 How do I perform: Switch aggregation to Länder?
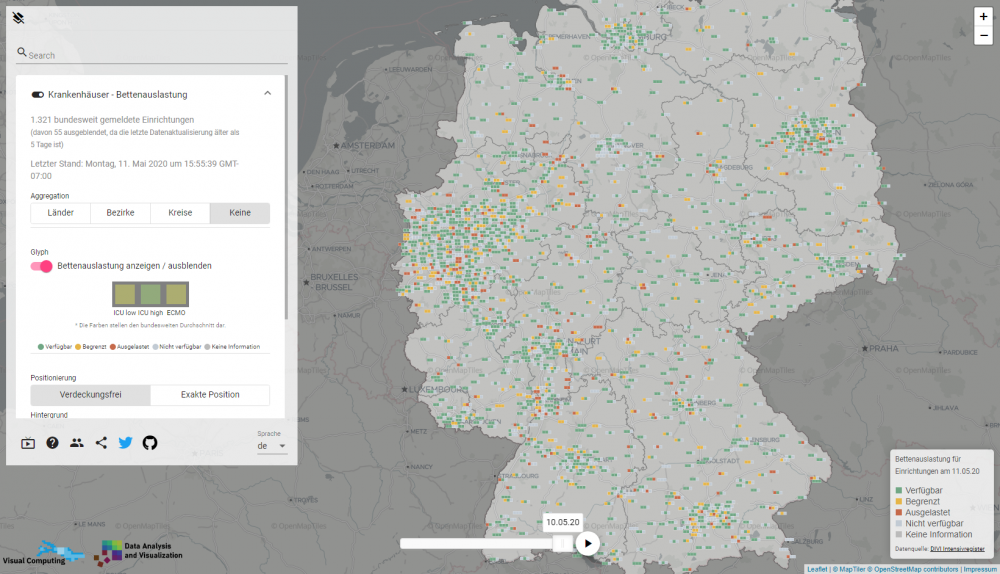61,213
